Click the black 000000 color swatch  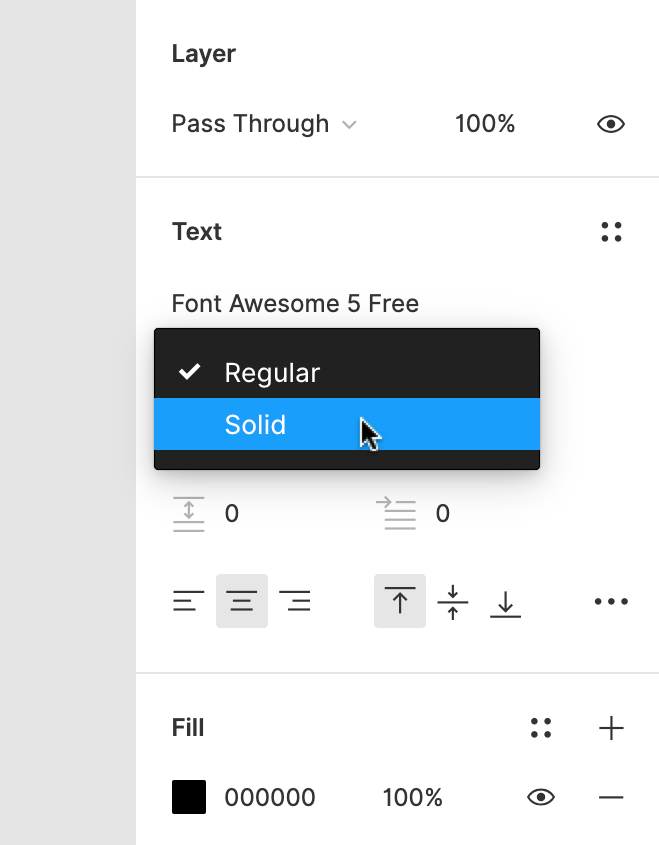[x=188, y=797]
